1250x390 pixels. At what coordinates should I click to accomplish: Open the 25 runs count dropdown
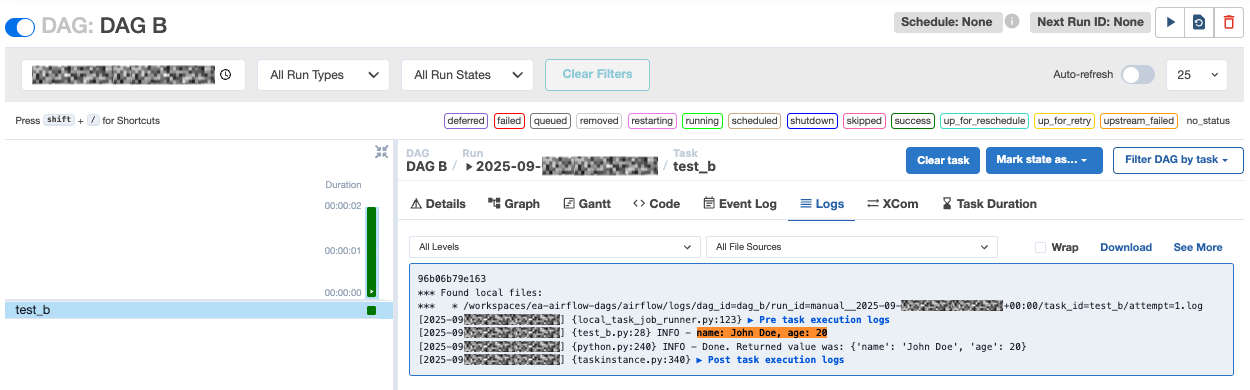click(x=1197, y=74)
